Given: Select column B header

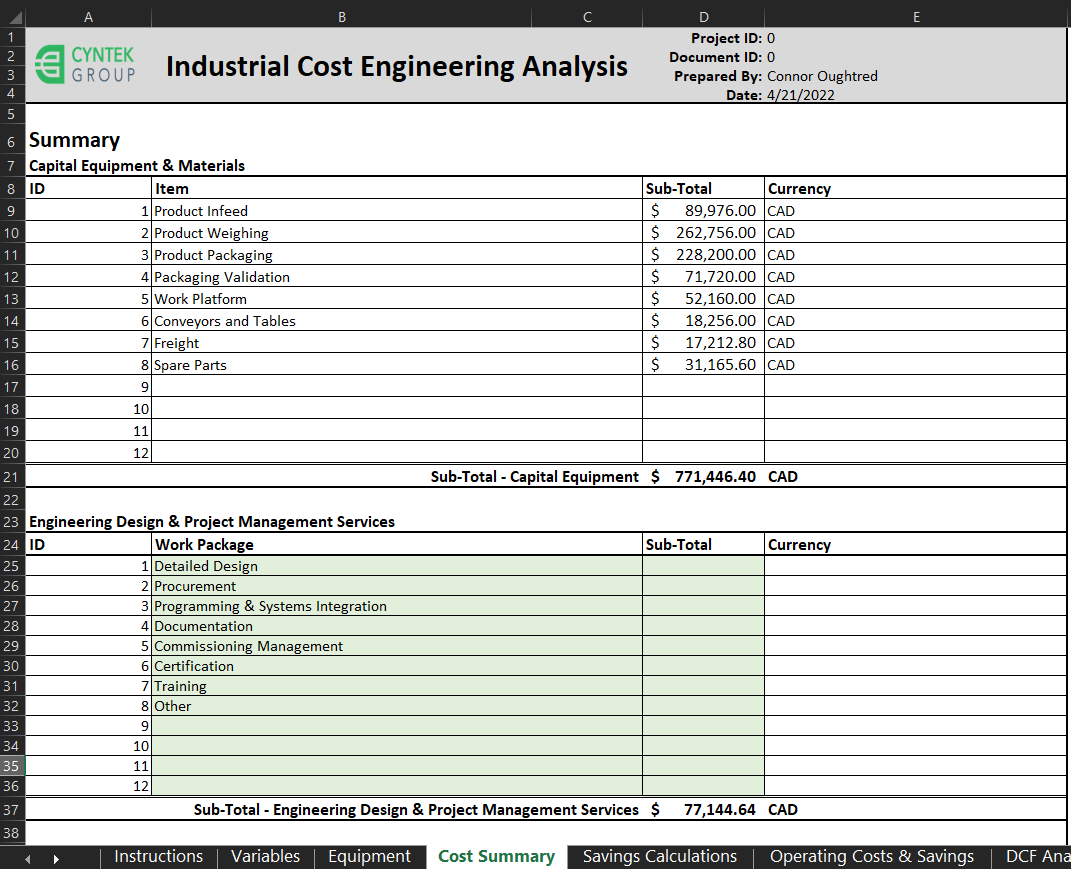Looking at the screenshot, I should (x=341, y=17).
